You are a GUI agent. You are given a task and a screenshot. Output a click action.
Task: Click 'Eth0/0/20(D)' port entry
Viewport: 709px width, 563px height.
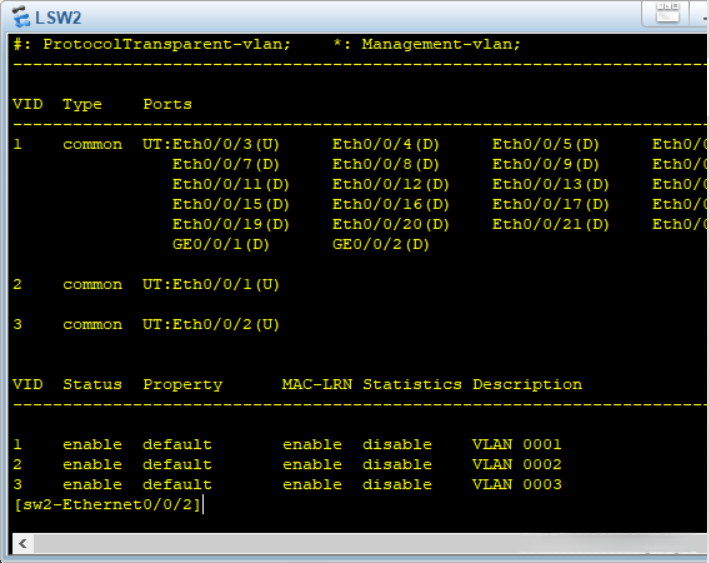click(391, 225)
